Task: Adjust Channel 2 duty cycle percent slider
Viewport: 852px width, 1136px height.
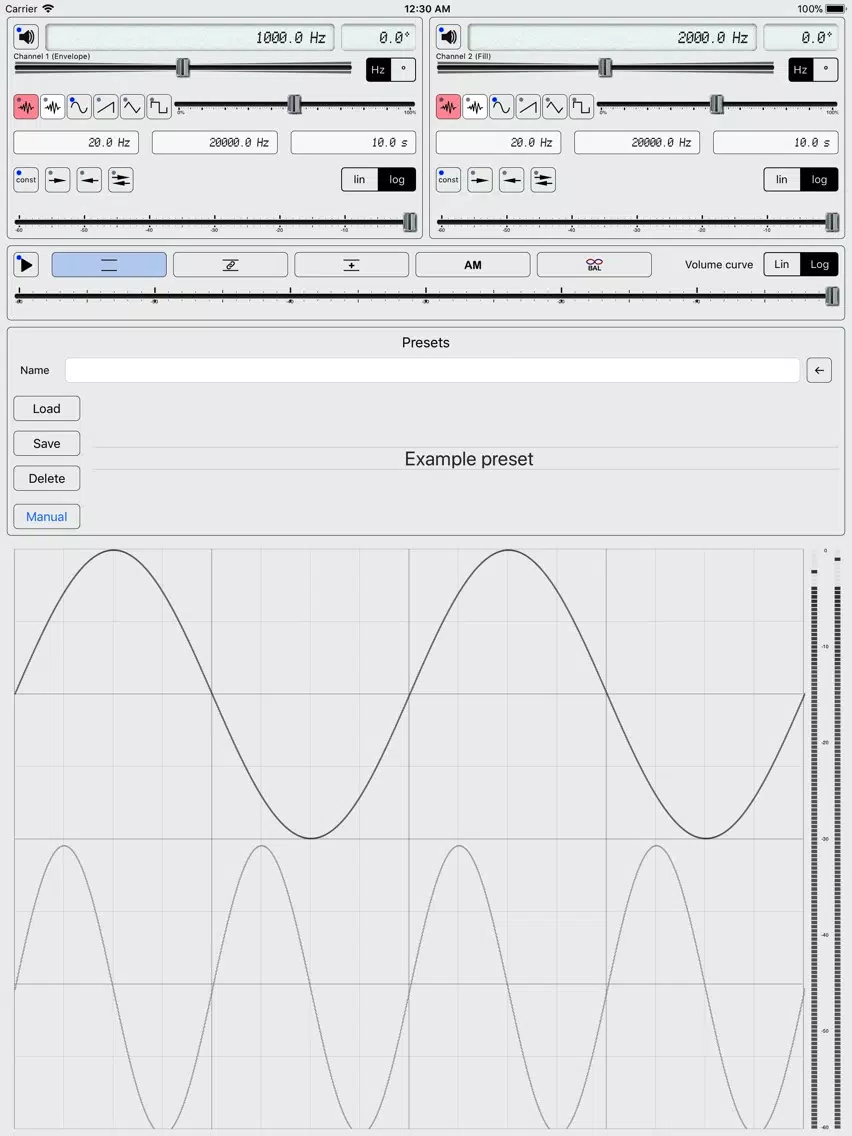Action: coord(717,105)
